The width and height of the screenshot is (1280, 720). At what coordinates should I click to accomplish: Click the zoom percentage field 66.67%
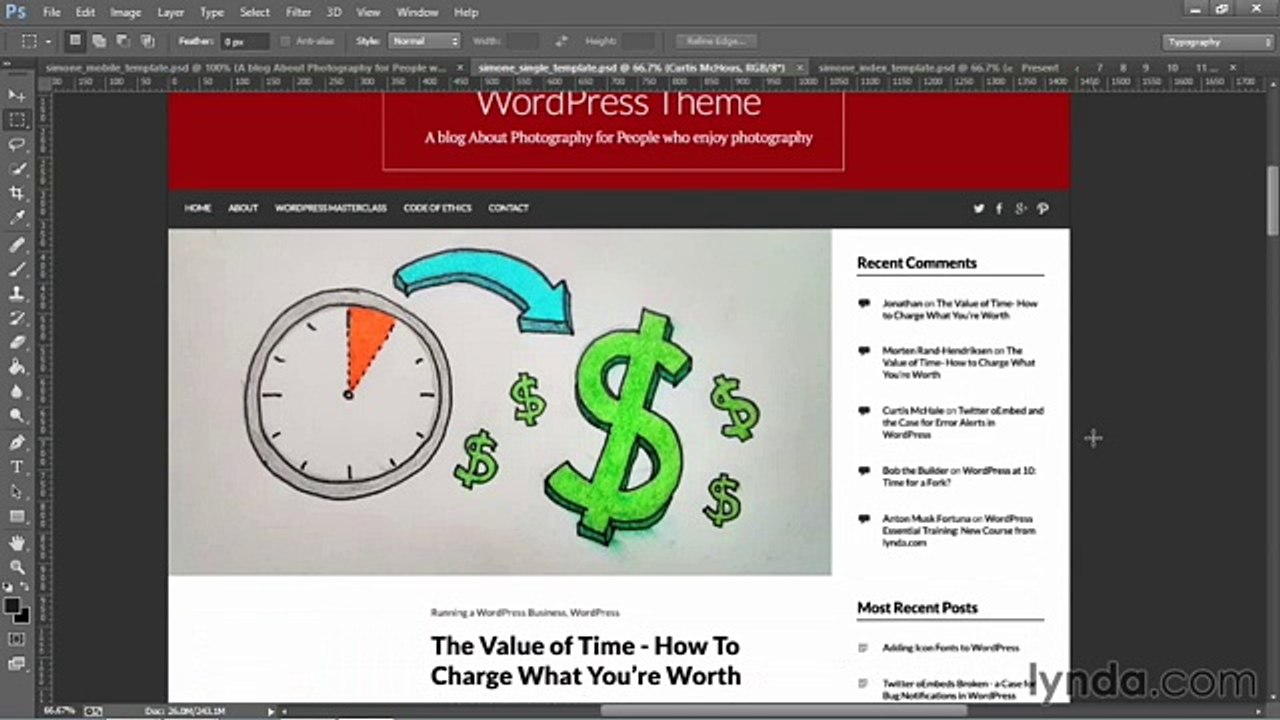[x=59, y=711]
